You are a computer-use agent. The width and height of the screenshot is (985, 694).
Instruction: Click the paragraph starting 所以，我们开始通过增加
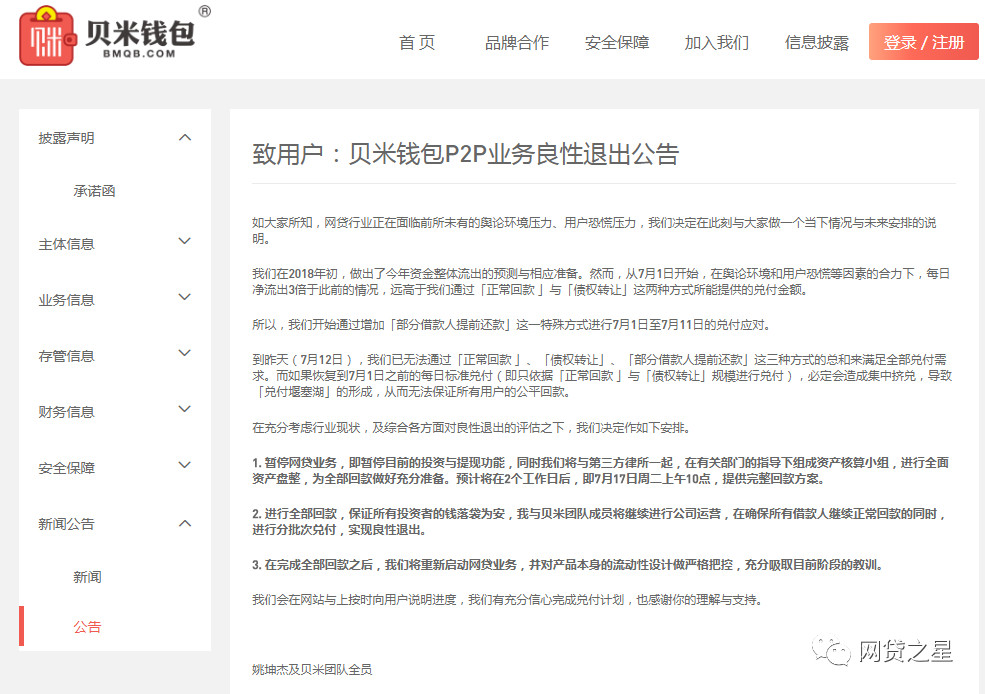[x=511, y=325]
